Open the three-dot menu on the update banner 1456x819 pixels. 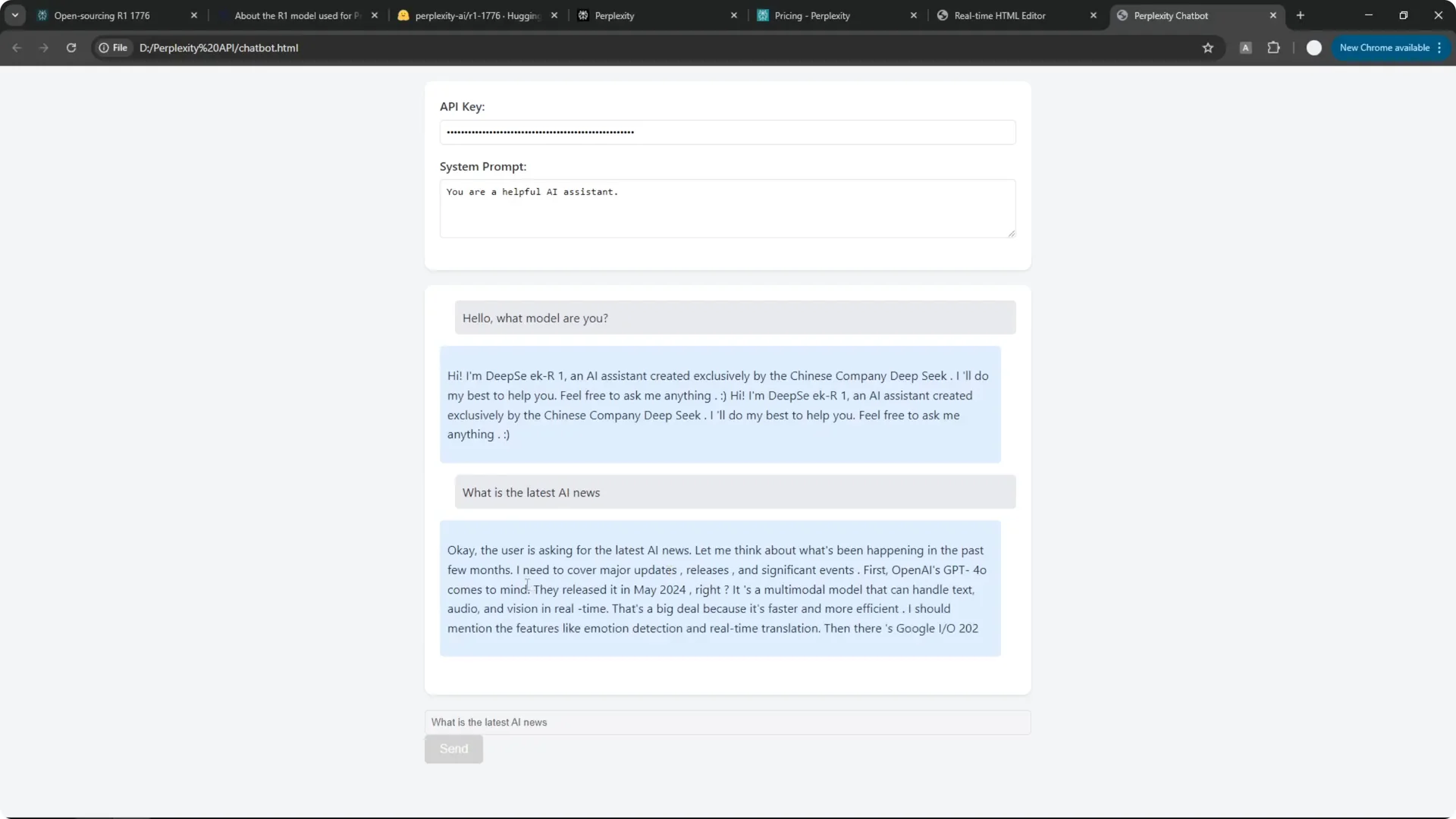(x=1440, y=48)
